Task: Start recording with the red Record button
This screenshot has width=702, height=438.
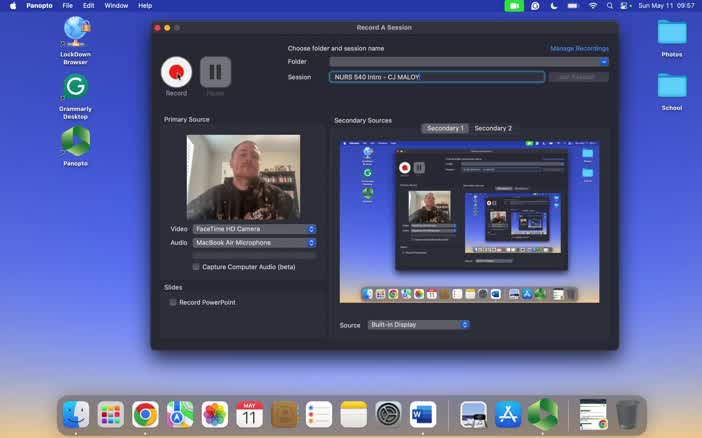Action: [176, 72]
